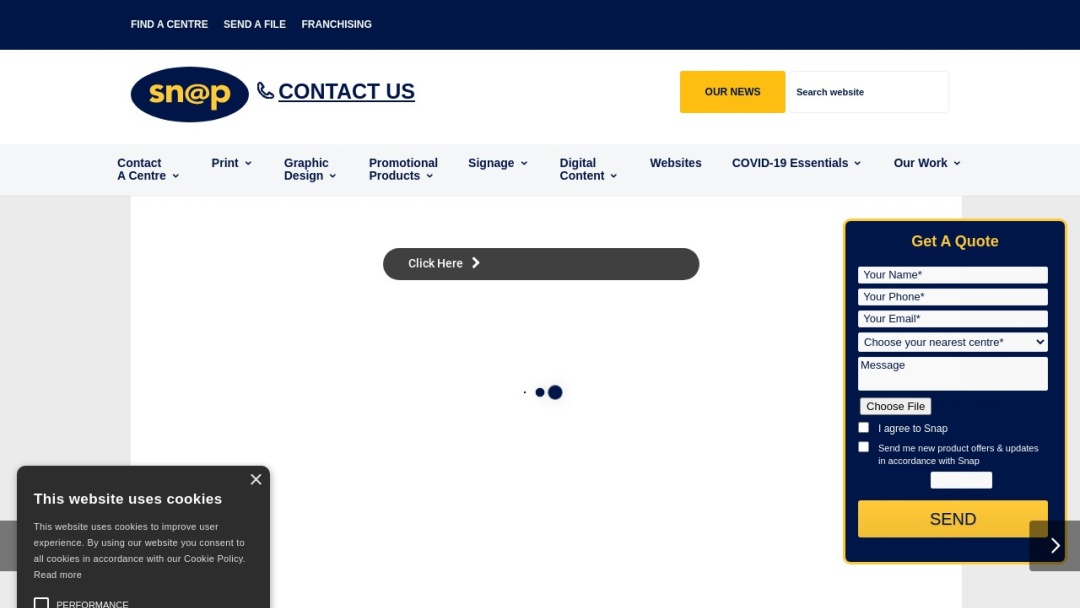Dismiss the cookie banner with the X icon

[256, 479]
